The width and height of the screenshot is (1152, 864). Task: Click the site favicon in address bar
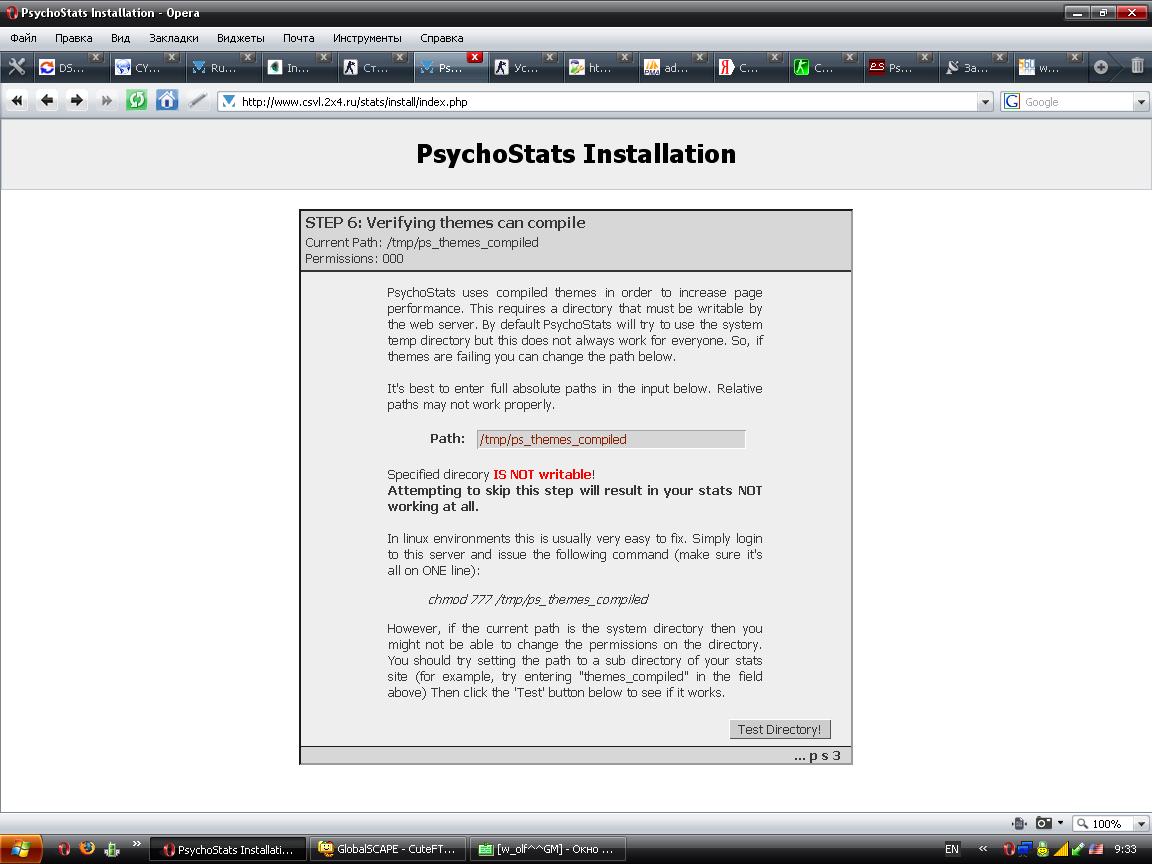[x=228, y=101]
